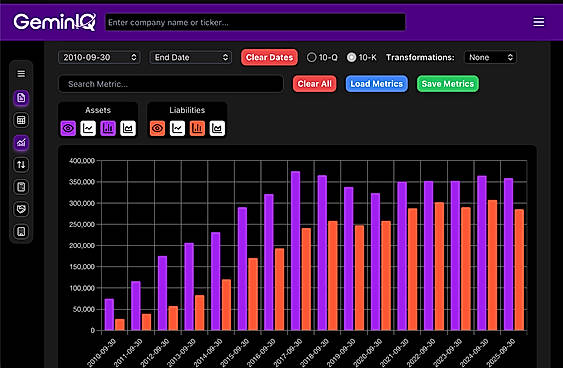Click the 200,000 y-axis label
Viewport: 563px width, 368px height.
pyautogui.click(x=82, y=246)
